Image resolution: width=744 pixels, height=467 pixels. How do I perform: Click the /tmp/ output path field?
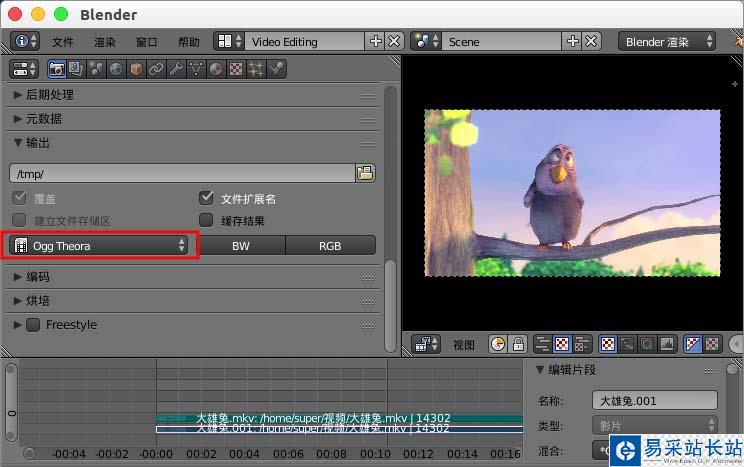click(x=182, y=174)
